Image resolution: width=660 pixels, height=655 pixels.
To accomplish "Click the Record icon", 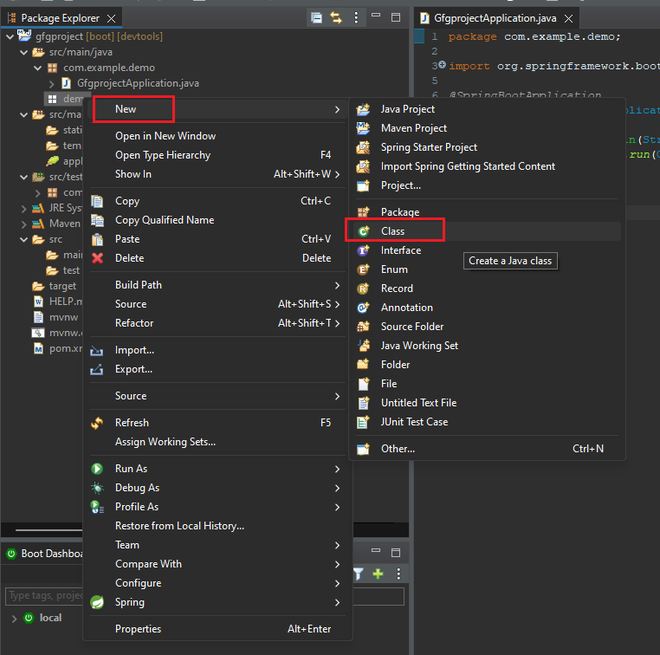I will 363,289.
